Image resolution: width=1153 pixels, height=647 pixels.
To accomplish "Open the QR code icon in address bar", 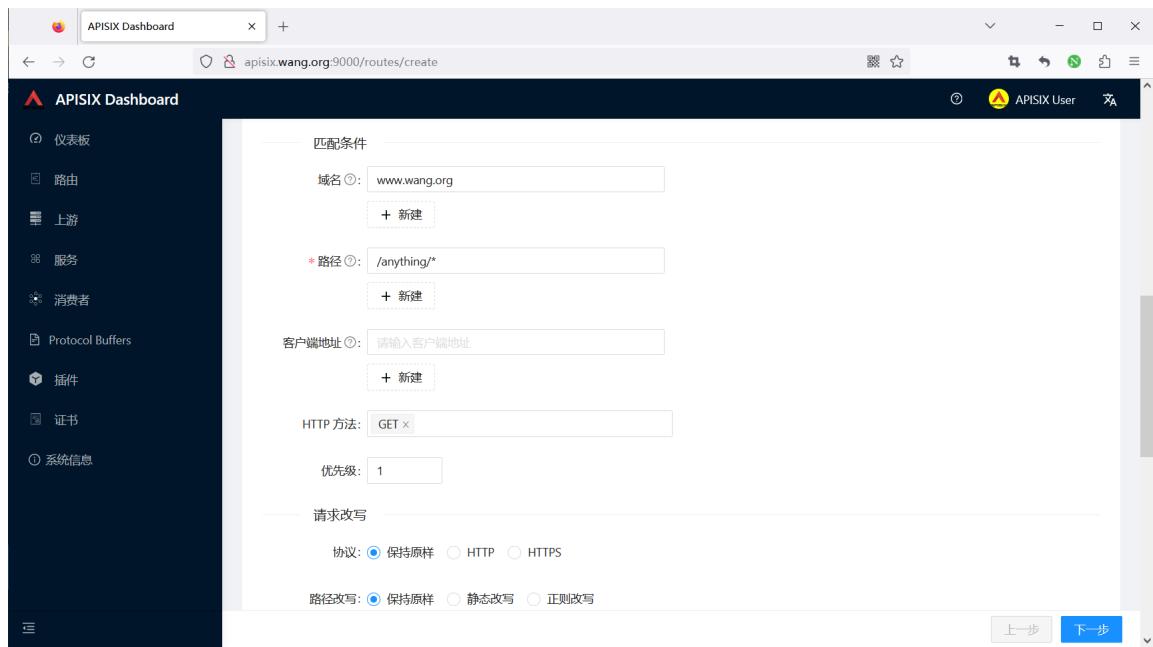I will point(873,62).
